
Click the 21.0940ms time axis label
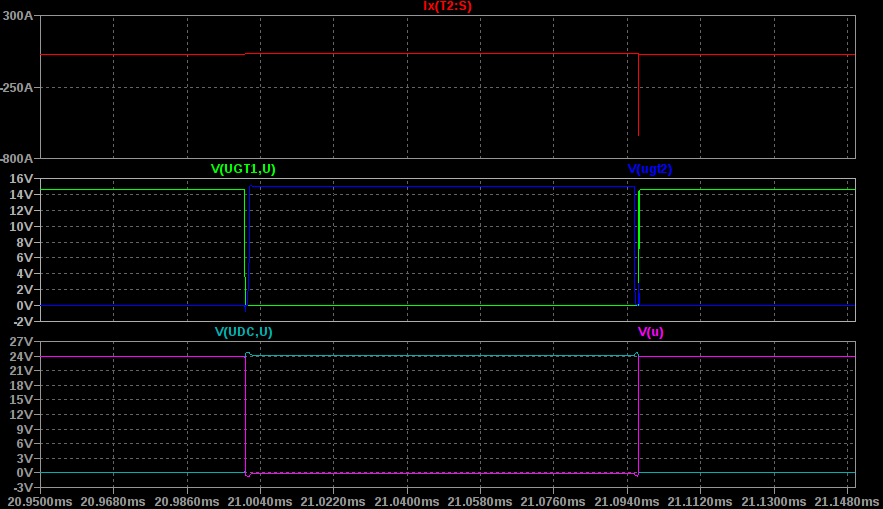(627, 502)
